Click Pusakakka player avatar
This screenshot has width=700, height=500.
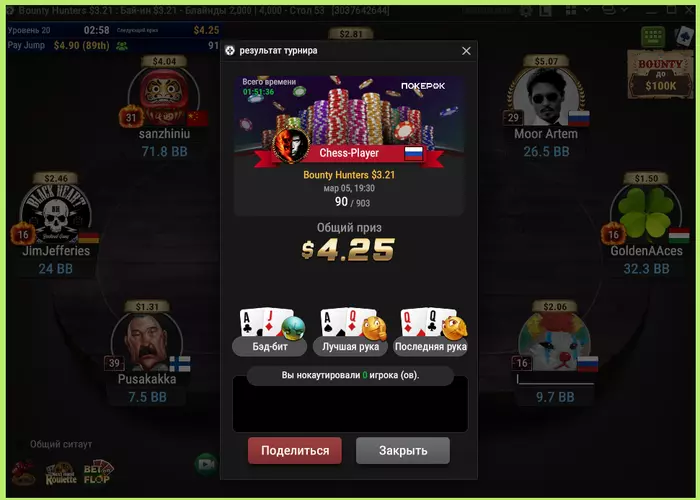pyautogui.click(x=146, y=342)
